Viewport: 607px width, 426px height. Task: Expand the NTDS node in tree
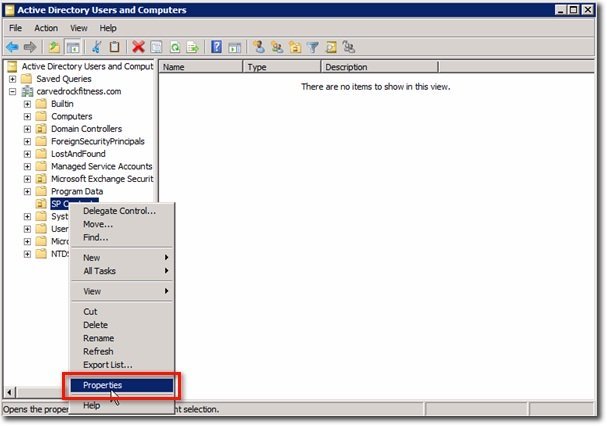tap(27, 254)
